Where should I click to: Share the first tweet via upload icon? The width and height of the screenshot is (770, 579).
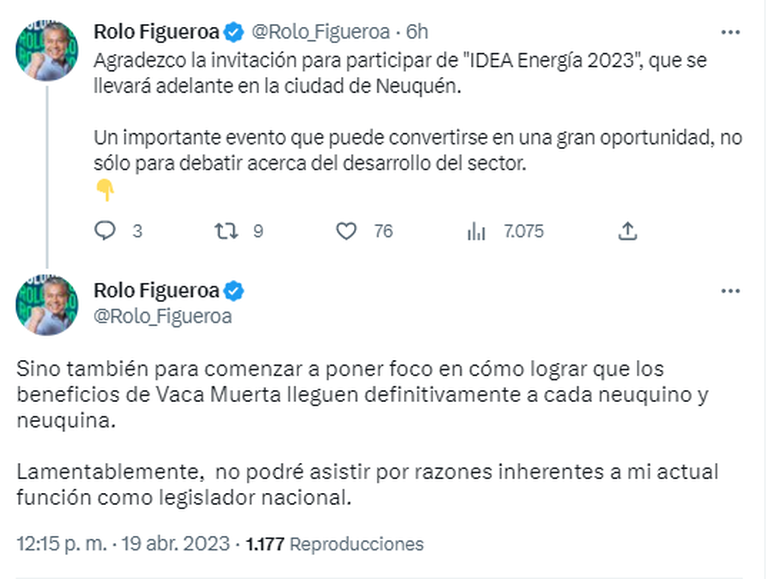(x=627, y=231)
